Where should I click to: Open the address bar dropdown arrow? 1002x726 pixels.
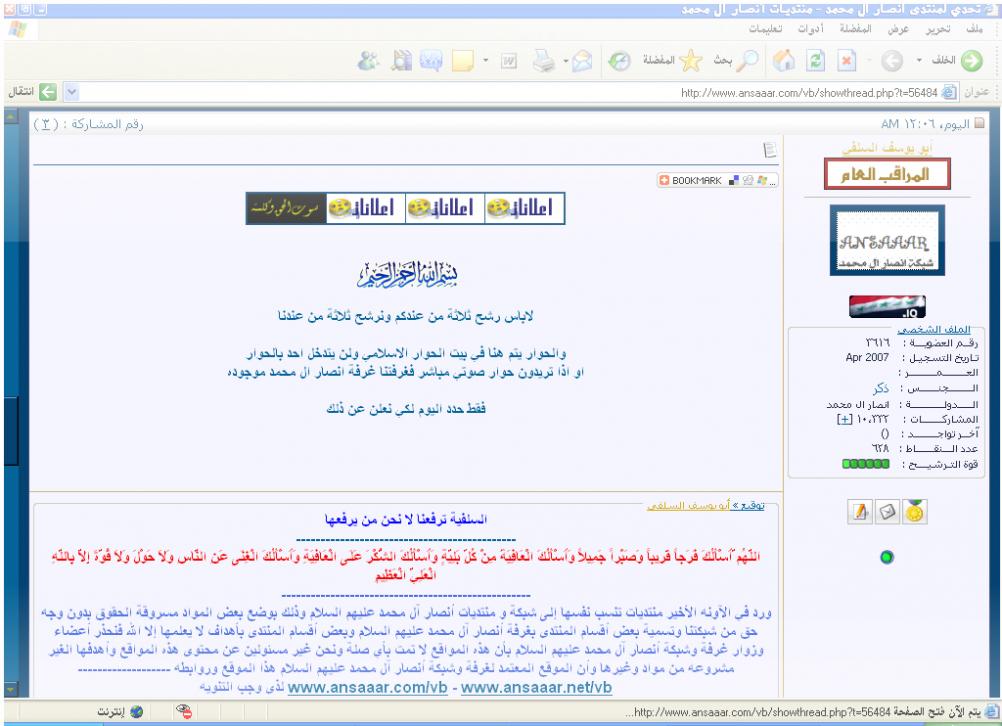[69, 92]
